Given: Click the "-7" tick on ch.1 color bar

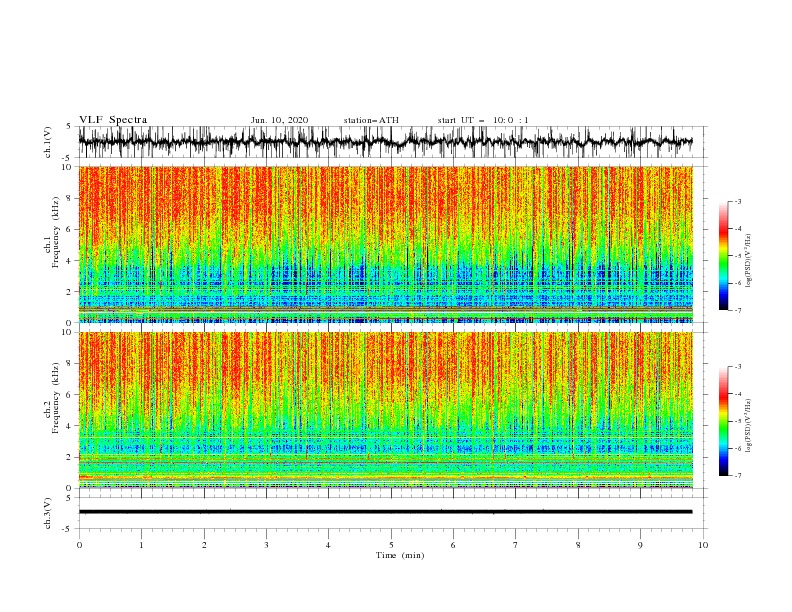Looking at the screenshot, I should click(737, 310).
